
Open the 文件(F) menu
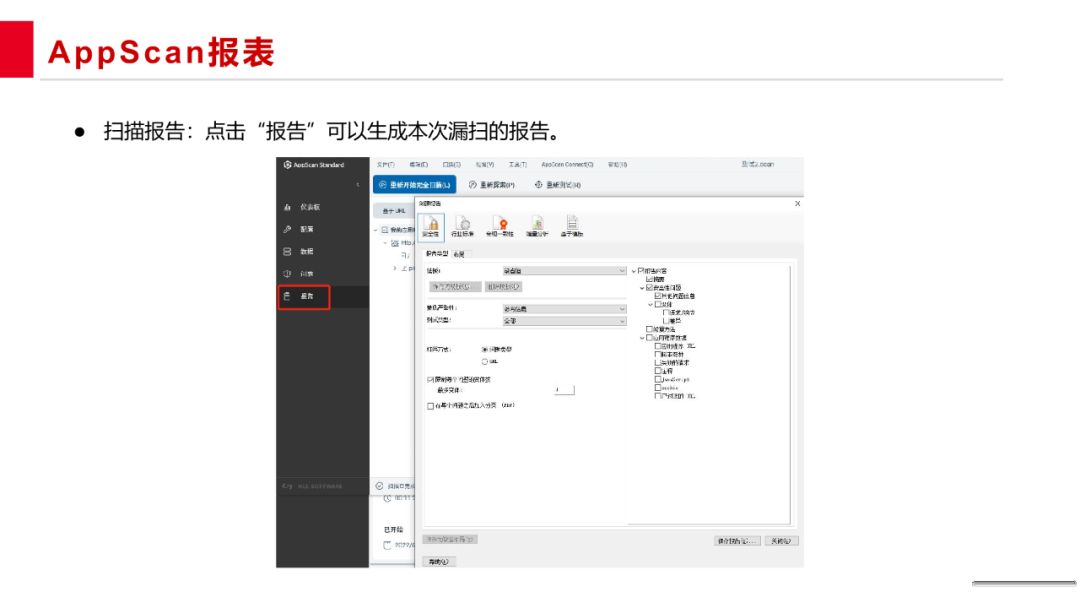pyautogui.click(x=386, y=165)
